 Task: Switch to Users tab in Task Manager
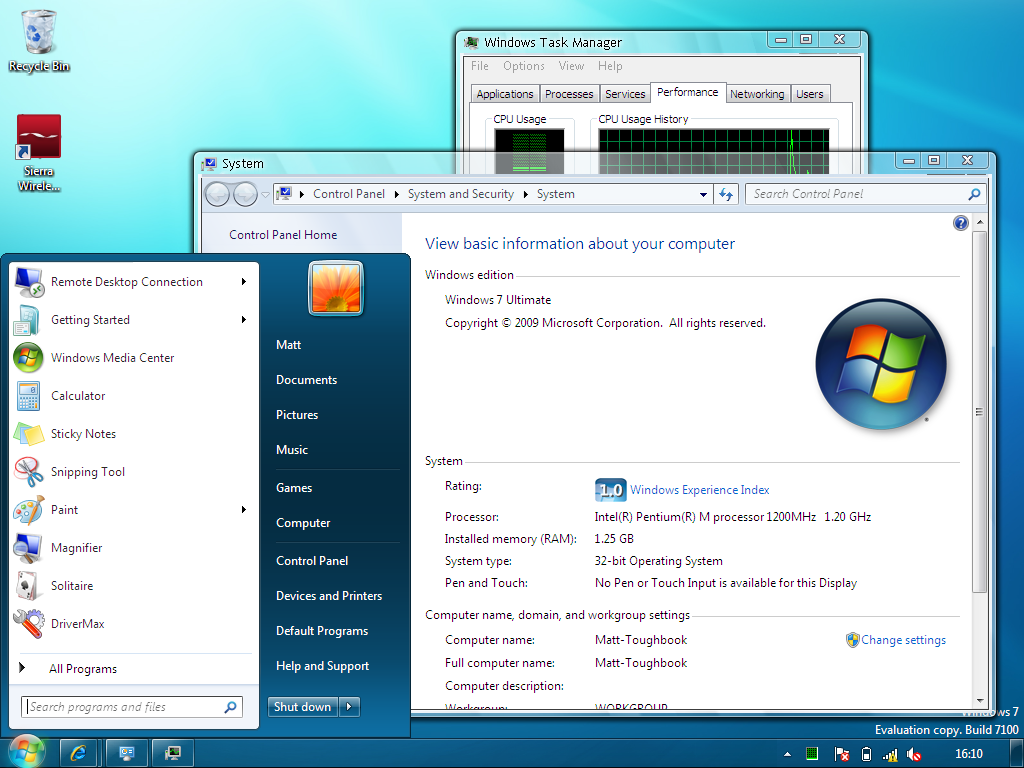click(x=810, y=94)
